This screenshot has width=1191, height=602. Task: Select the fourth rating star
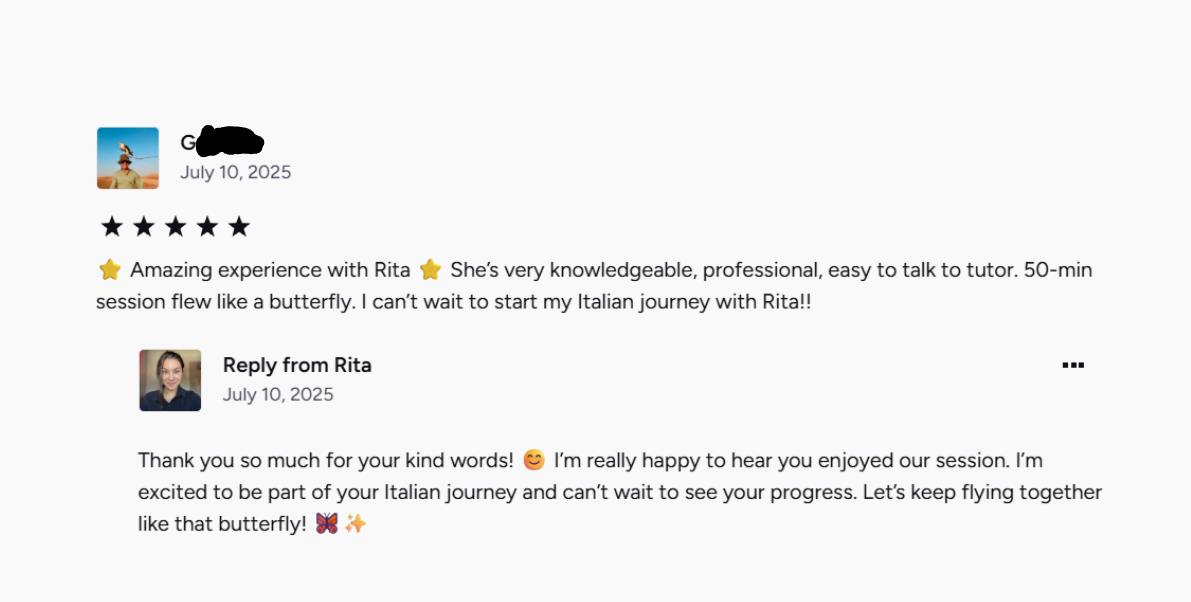click(207, 227)
